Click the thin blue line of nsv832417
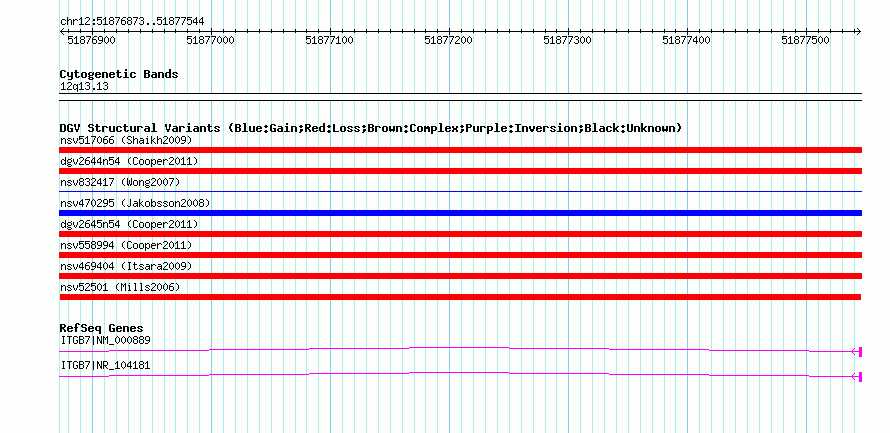Screen dimensions: 890x433 460,192
